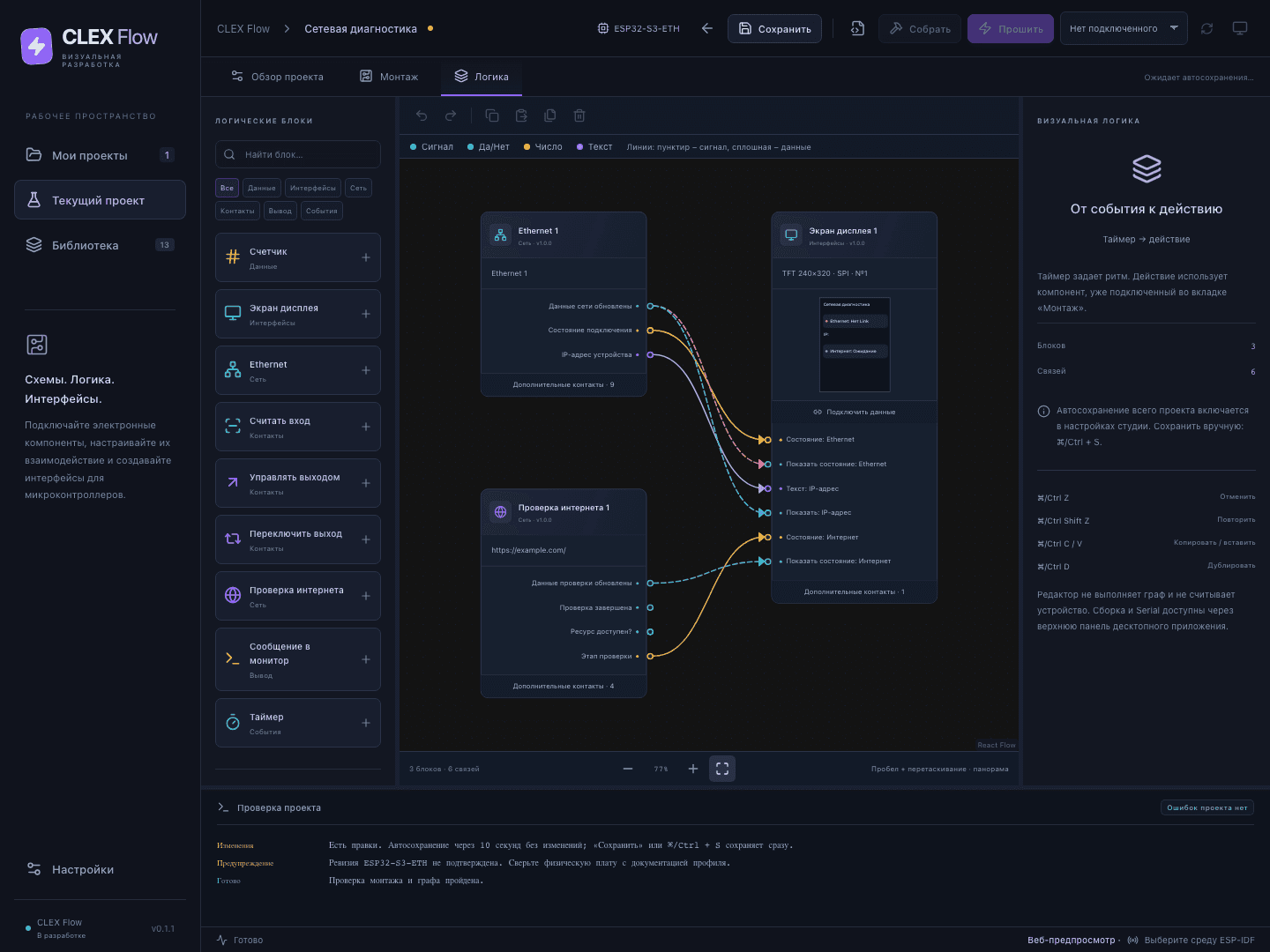
Task: Add the Таймер block
Action: [366, 723]
